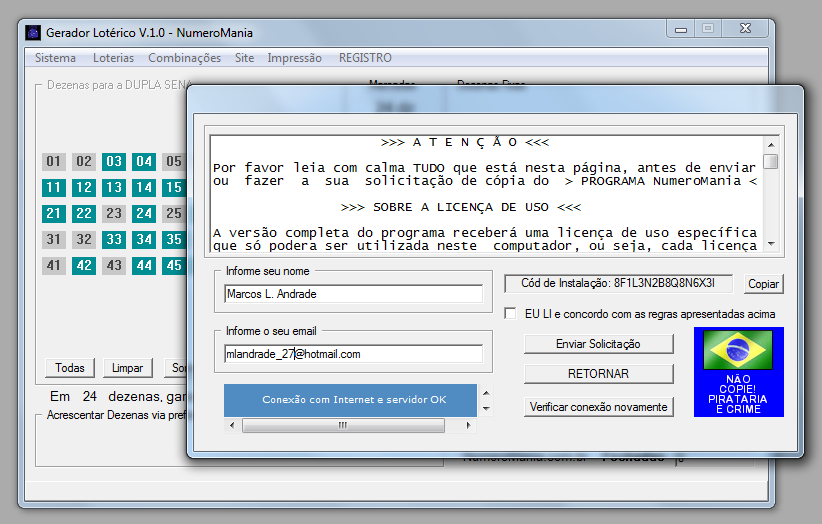Deselect number 34 in the dezenas grid

144,239
